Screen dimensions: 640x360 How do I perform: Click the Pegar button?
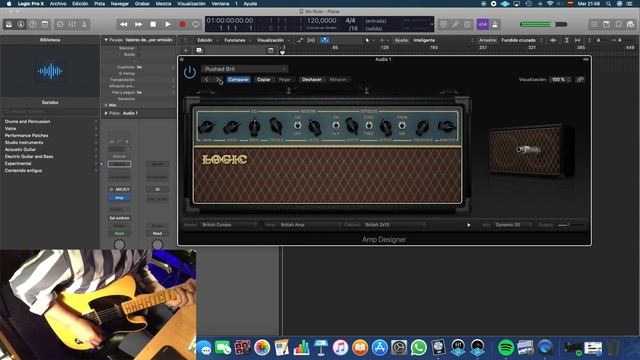pos(284,80)
